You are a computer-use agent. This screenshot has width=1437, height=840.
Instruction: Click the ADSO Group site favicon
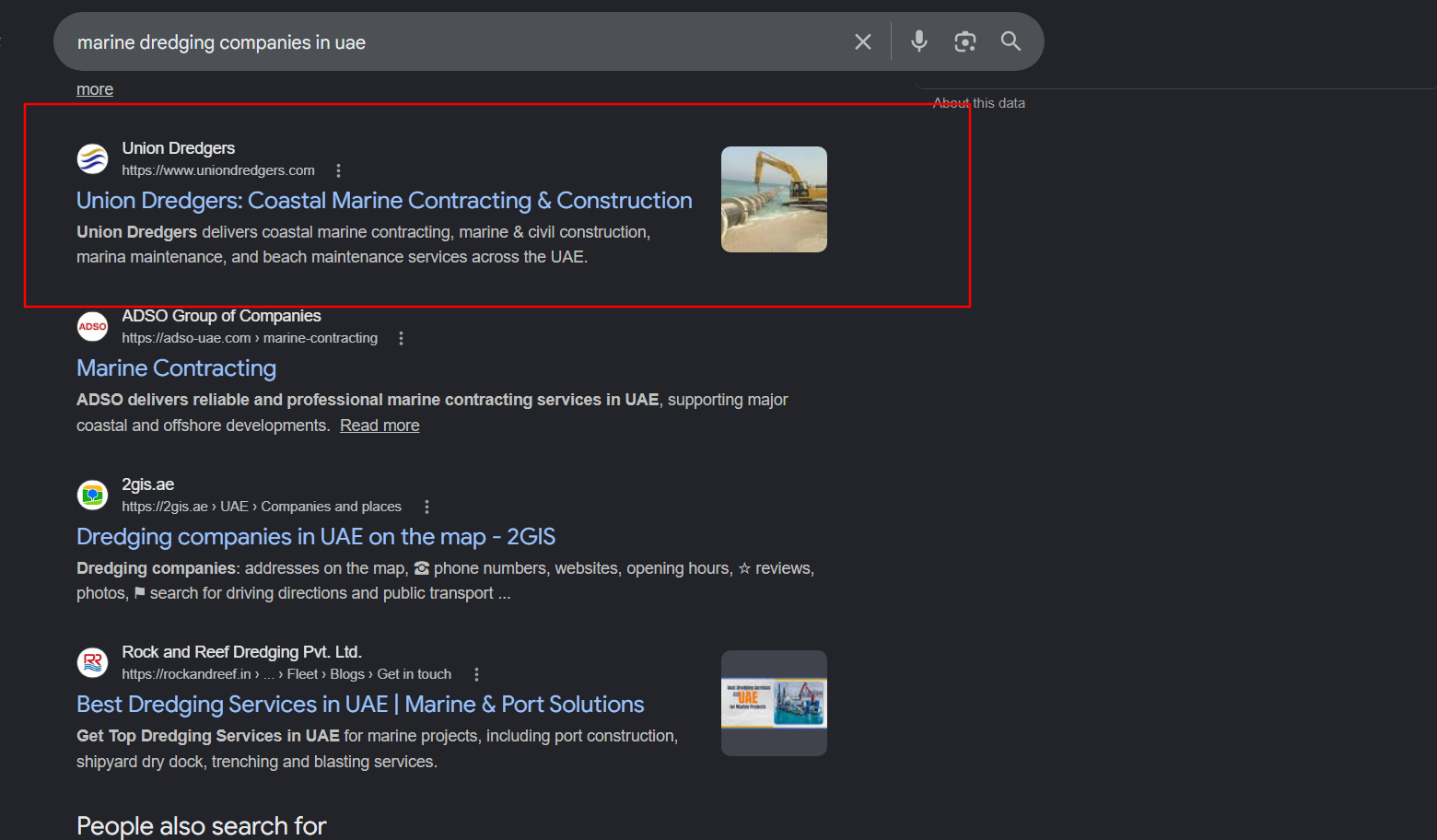pyautogui.click(x=92, y=326)
